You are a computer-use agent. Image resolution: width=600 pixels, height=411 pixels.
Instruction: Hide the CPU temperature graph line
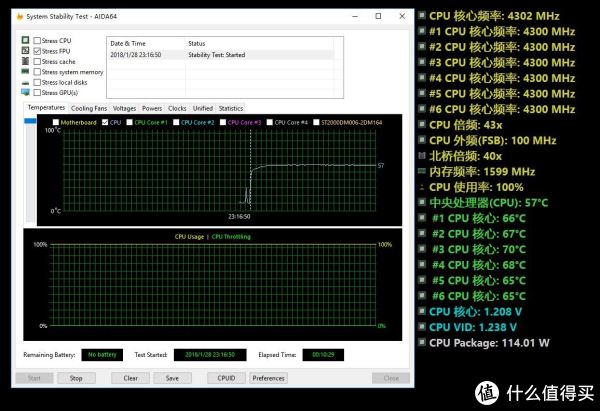coord(105,122)
